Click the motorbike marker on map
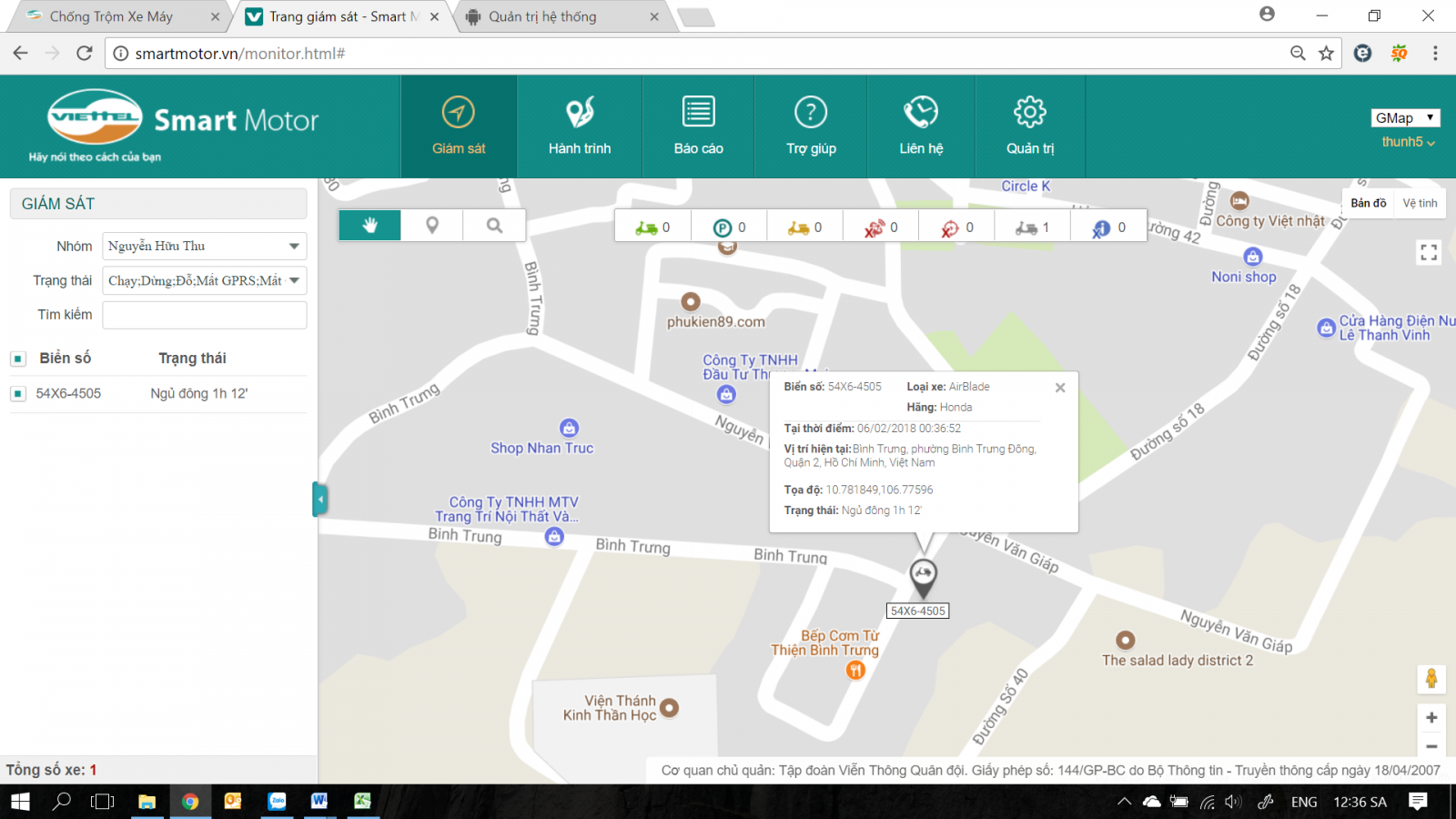The width and height of the screenshot is (1456, 819). (x=923, y=575)
